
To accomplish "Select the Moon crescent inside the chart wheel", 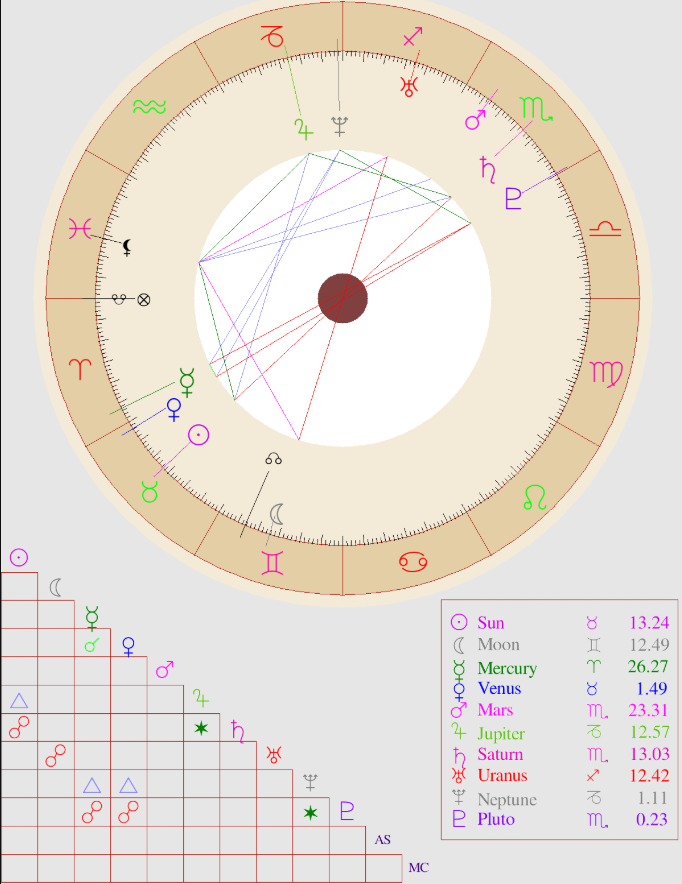I will 276,514.
